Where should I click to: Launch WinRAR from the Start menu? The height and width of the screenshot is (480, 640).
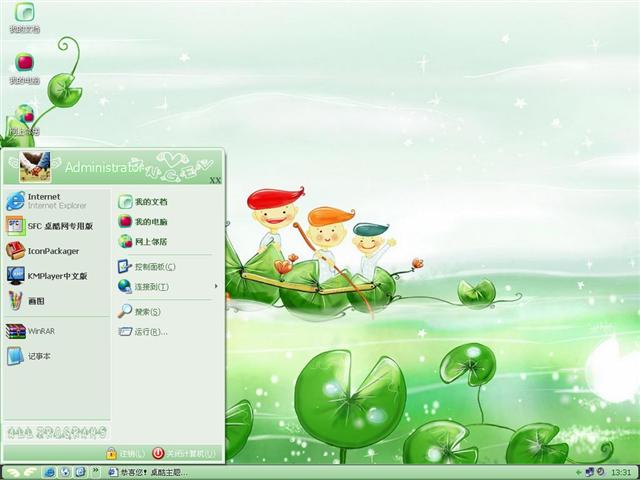pyautogui.click(x=56, y=331)
